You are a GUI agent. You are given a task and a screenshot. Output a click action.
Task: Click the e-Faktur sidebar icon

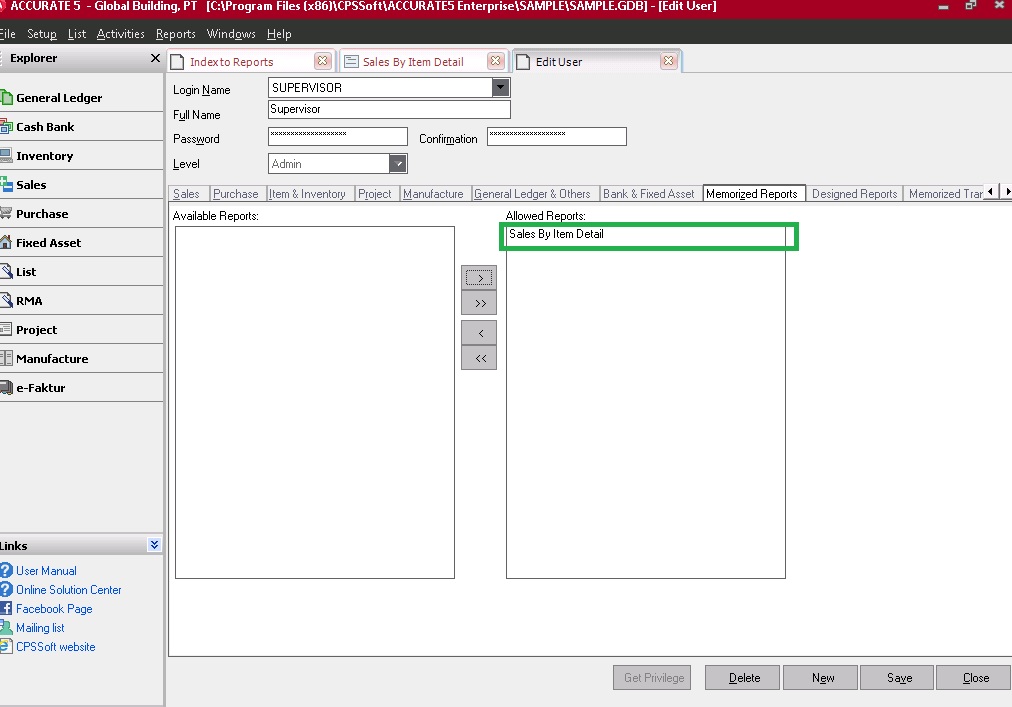click(6, 388)
